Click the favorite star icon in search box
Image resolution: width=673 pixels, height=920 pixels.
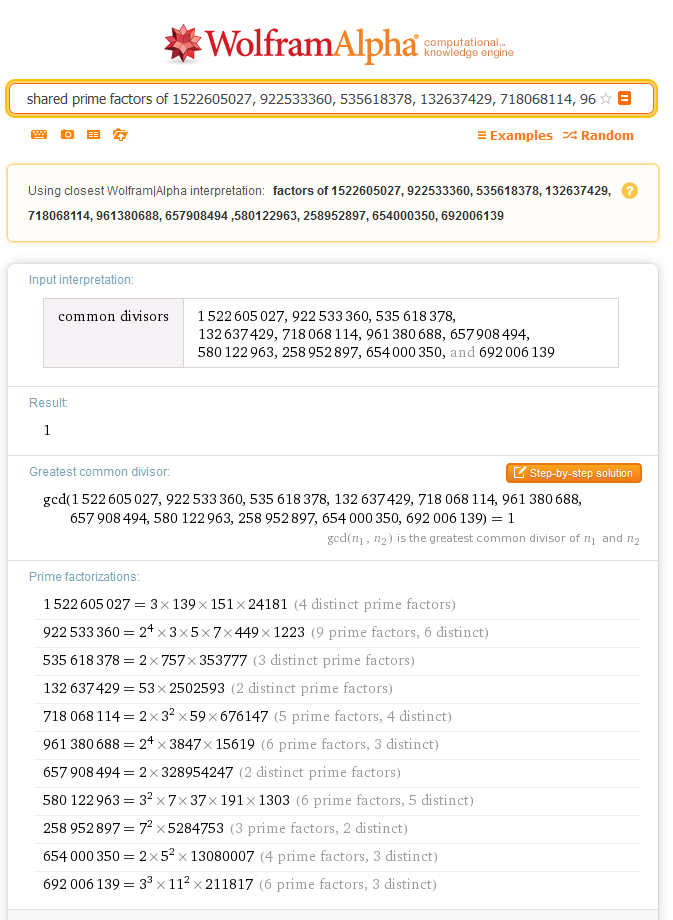point(606,99)
